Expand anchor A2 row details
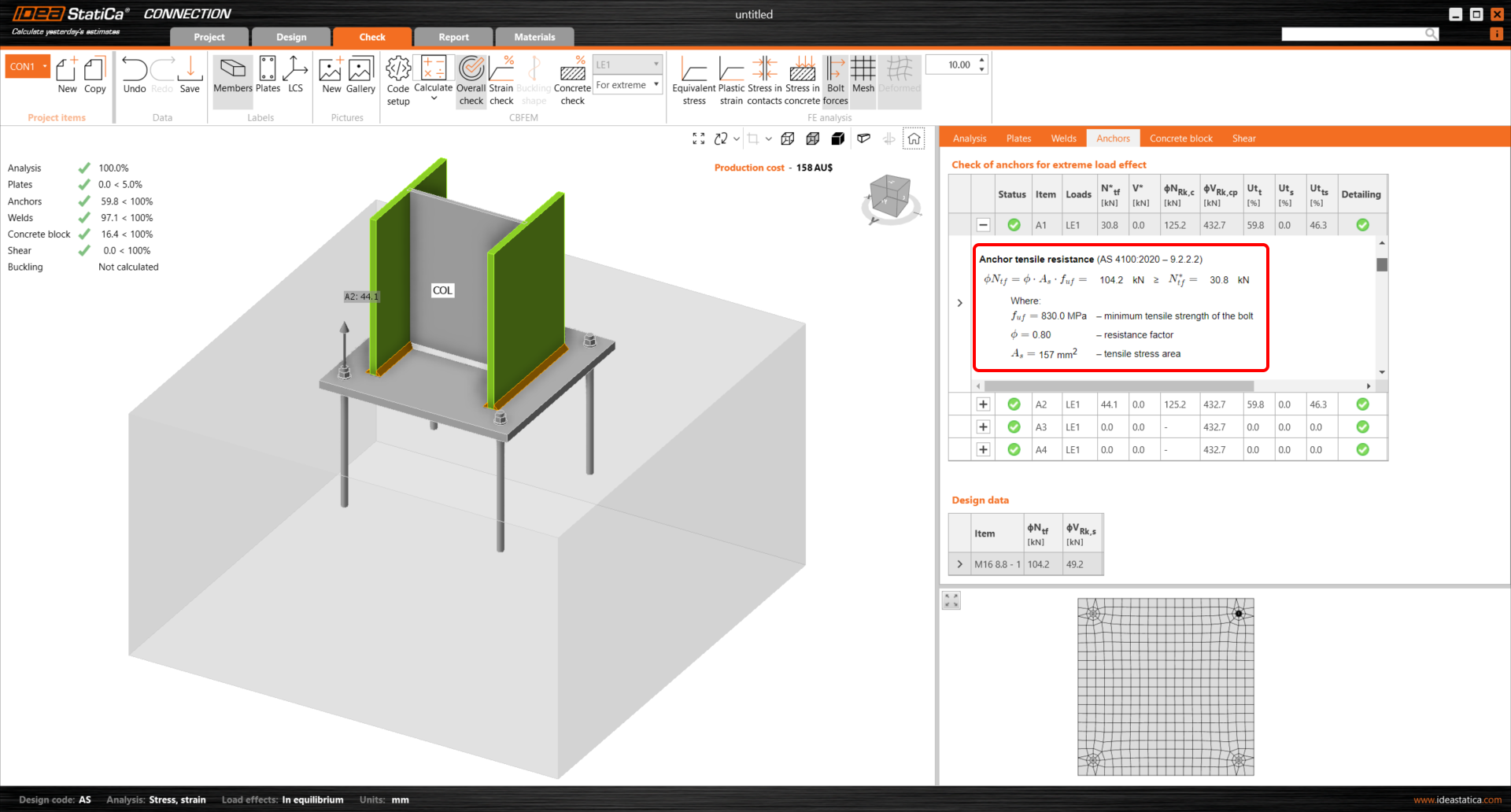 (983, 404)
